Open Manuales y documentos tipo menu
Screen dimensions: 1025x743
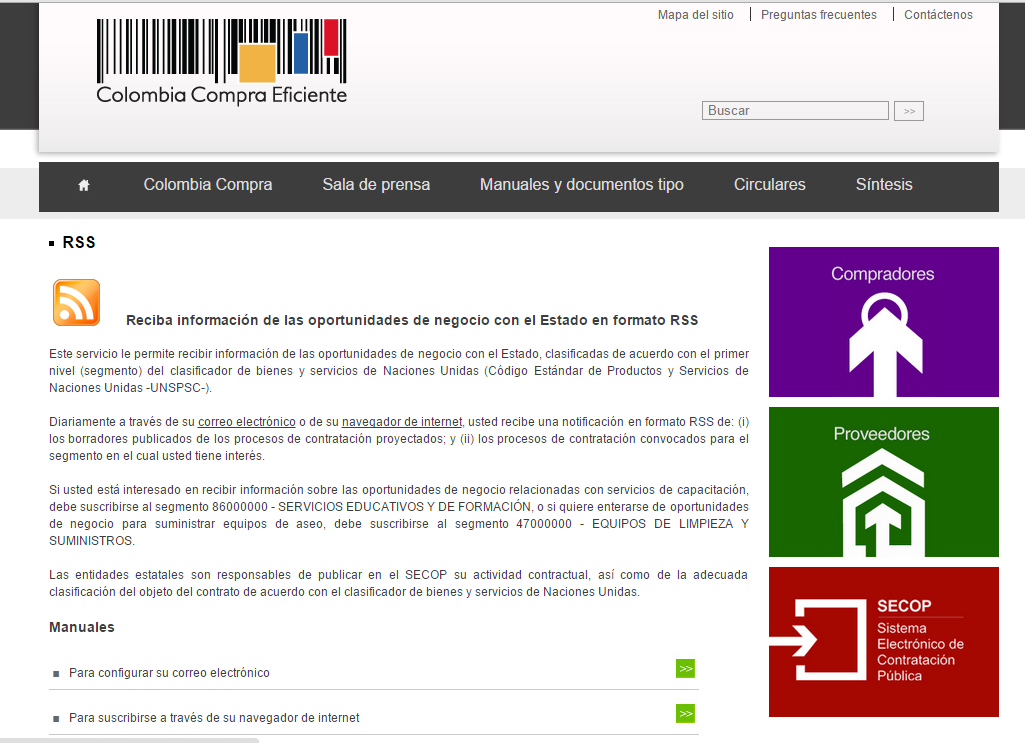pos(582,185)
